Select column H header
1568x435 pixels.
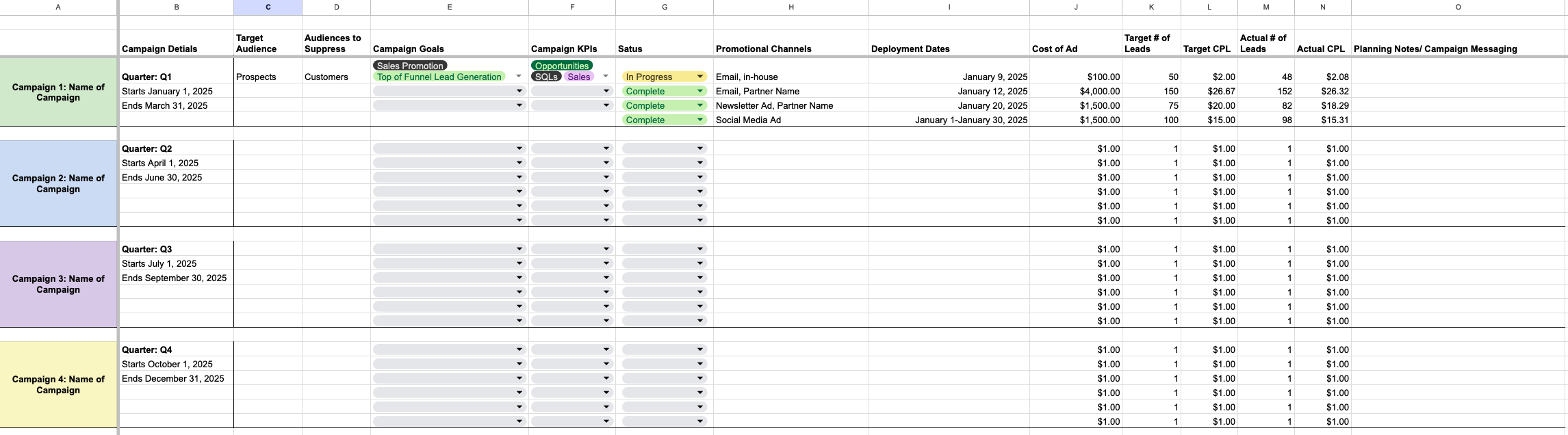791,8
